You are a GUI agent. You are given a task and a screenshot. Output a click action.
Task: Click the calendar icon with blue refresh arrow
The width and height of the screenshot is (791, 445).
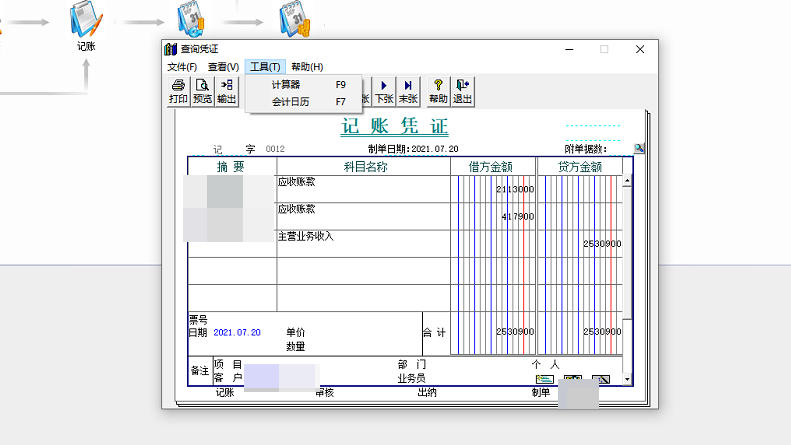point(191,19)
